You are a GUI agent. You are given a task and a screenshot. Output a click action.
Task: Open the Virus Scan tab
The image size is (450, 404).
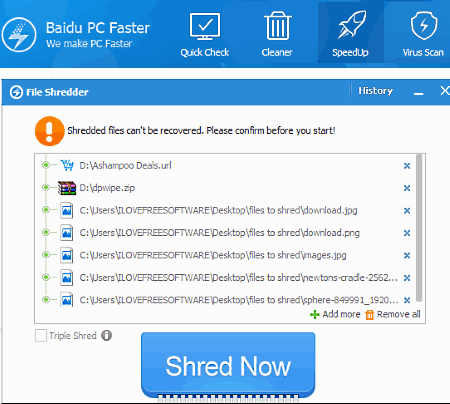[x=423, y=35]
